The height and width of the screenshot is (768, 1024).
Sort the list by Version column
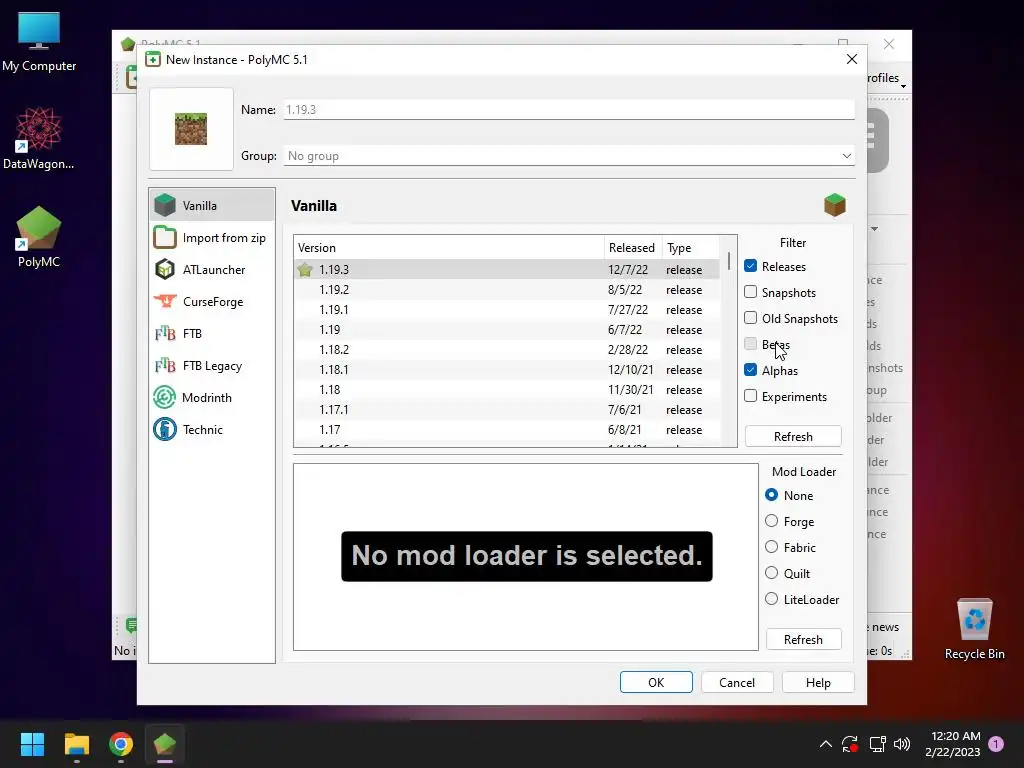pos(449,248)
